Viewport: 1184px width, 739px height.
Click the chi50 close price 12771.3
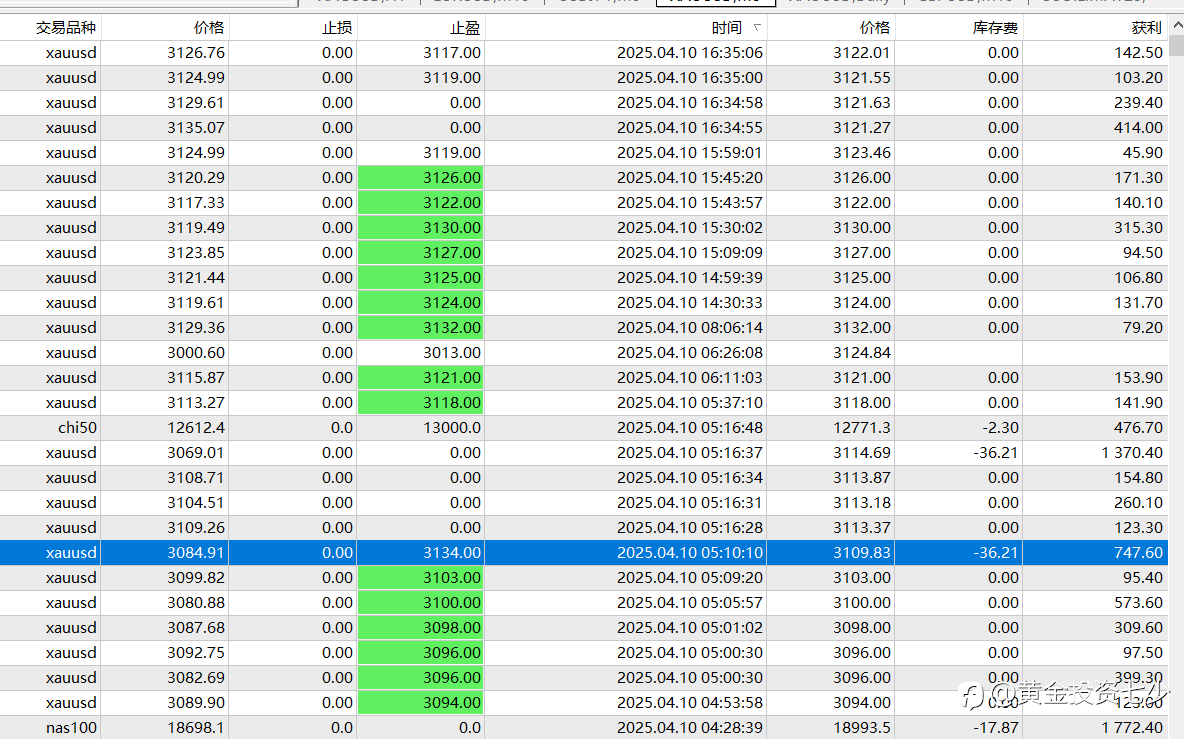[862, 427]
